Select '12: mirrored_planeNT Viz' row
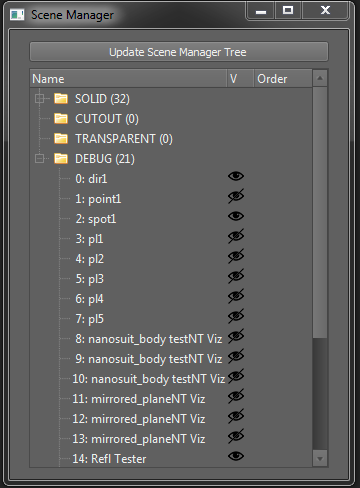This screenshot has height=488, width=360. tap(171, 419)
